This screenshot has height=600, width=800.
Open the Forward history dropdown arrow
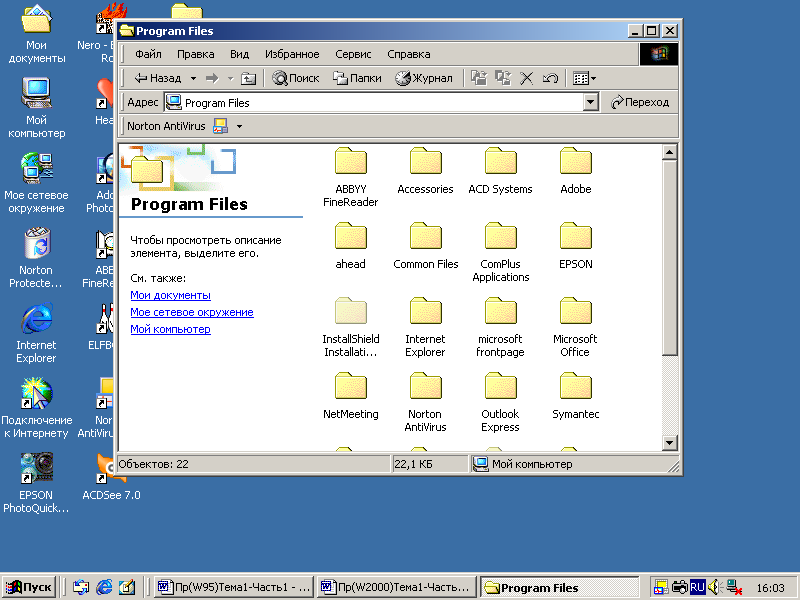230,78
